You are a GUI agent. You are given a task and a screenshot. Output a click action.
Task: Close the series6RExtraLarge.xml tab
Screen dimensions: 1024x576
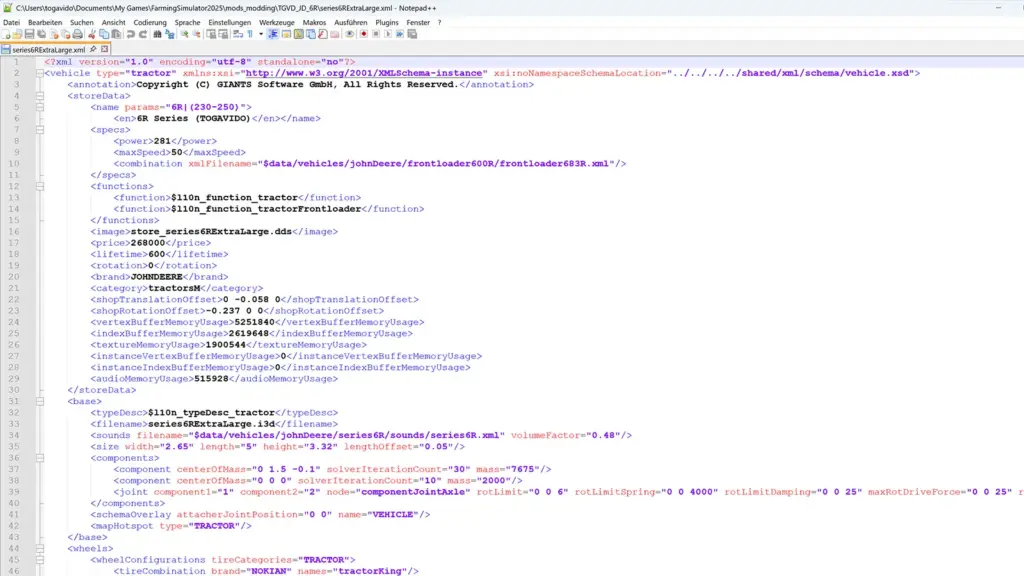104,48
